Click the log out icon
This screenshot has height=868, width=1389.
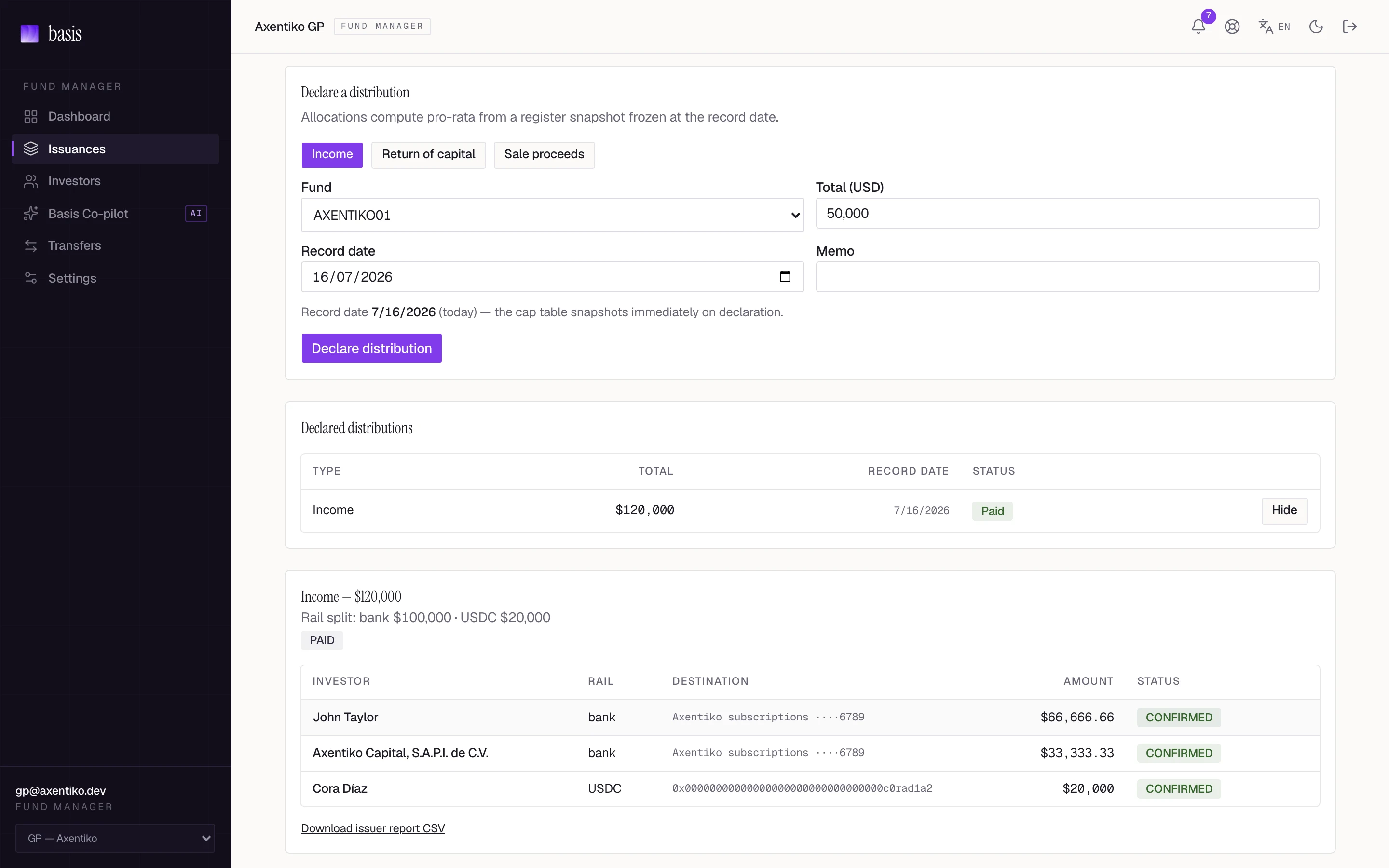point(1349,27)
